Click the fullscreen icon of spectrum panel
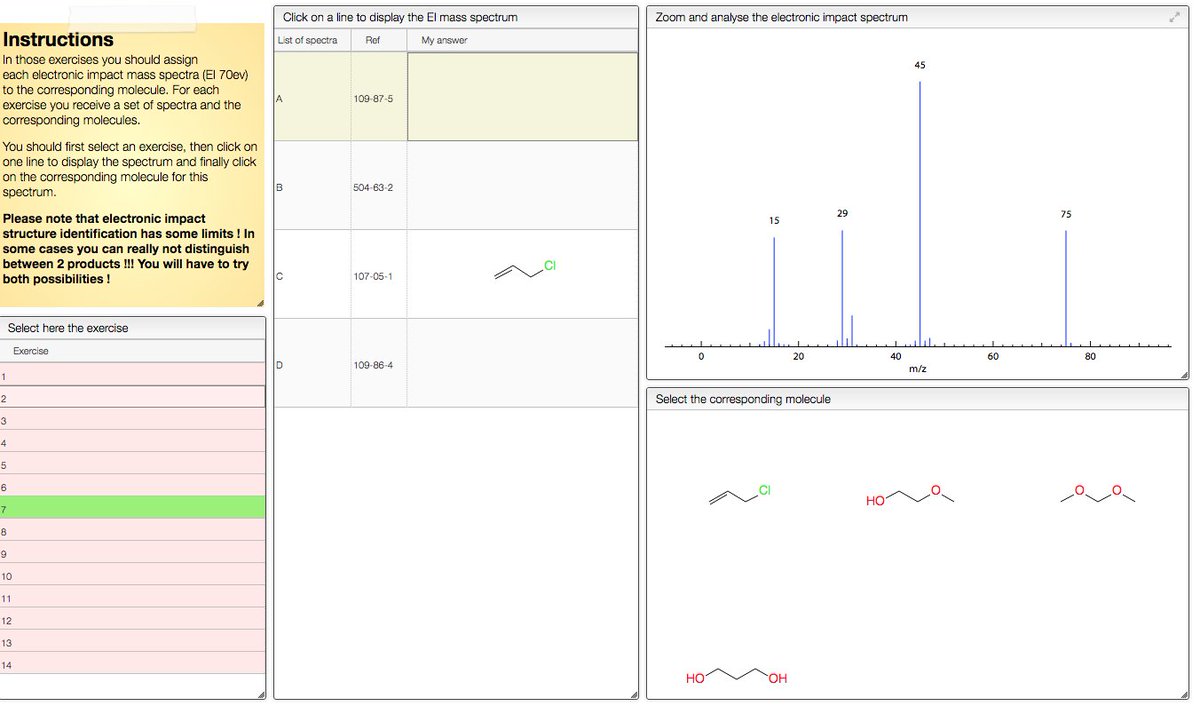Viewport: 1200px width, 706px height. 1174,17
